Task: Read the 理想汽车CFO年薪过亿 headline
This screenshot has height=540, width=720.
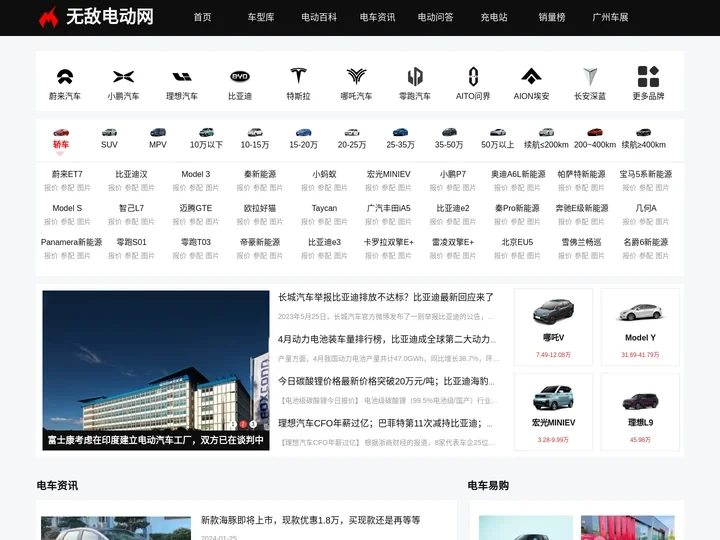Action: click(385, 423)
